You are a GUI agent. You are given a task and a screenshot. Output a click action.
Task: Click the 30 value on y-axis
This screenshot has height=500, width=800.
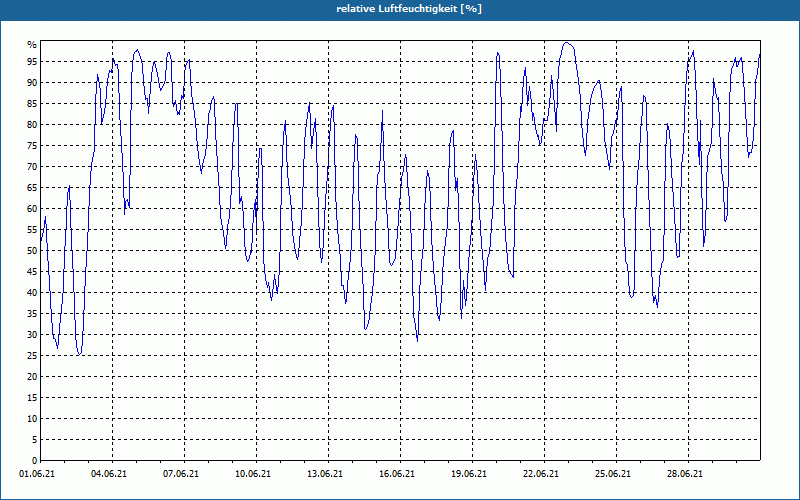(32, 335)
